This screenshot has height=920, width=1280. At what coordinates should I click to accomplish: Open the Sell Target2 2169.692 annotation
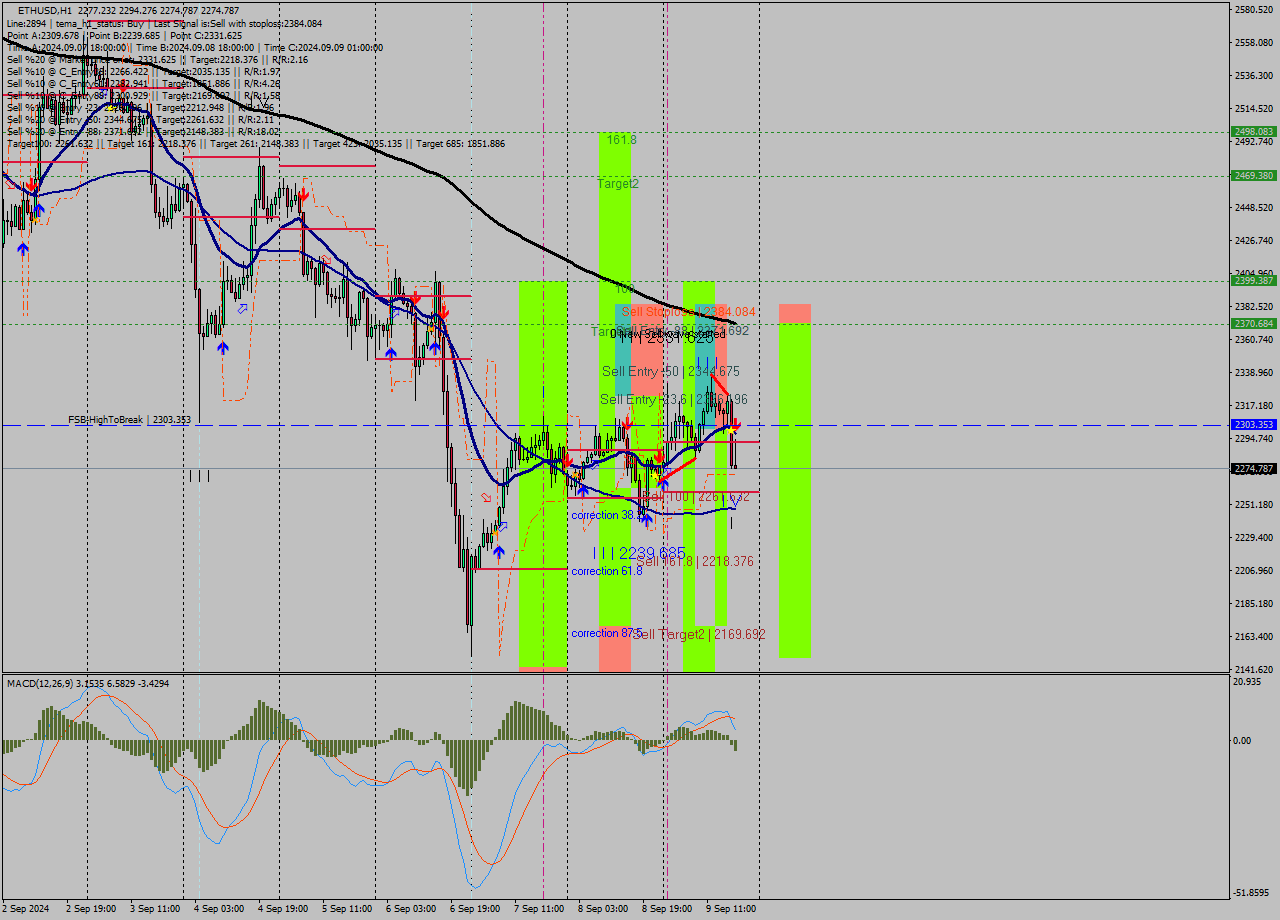(x=700, y=633)
